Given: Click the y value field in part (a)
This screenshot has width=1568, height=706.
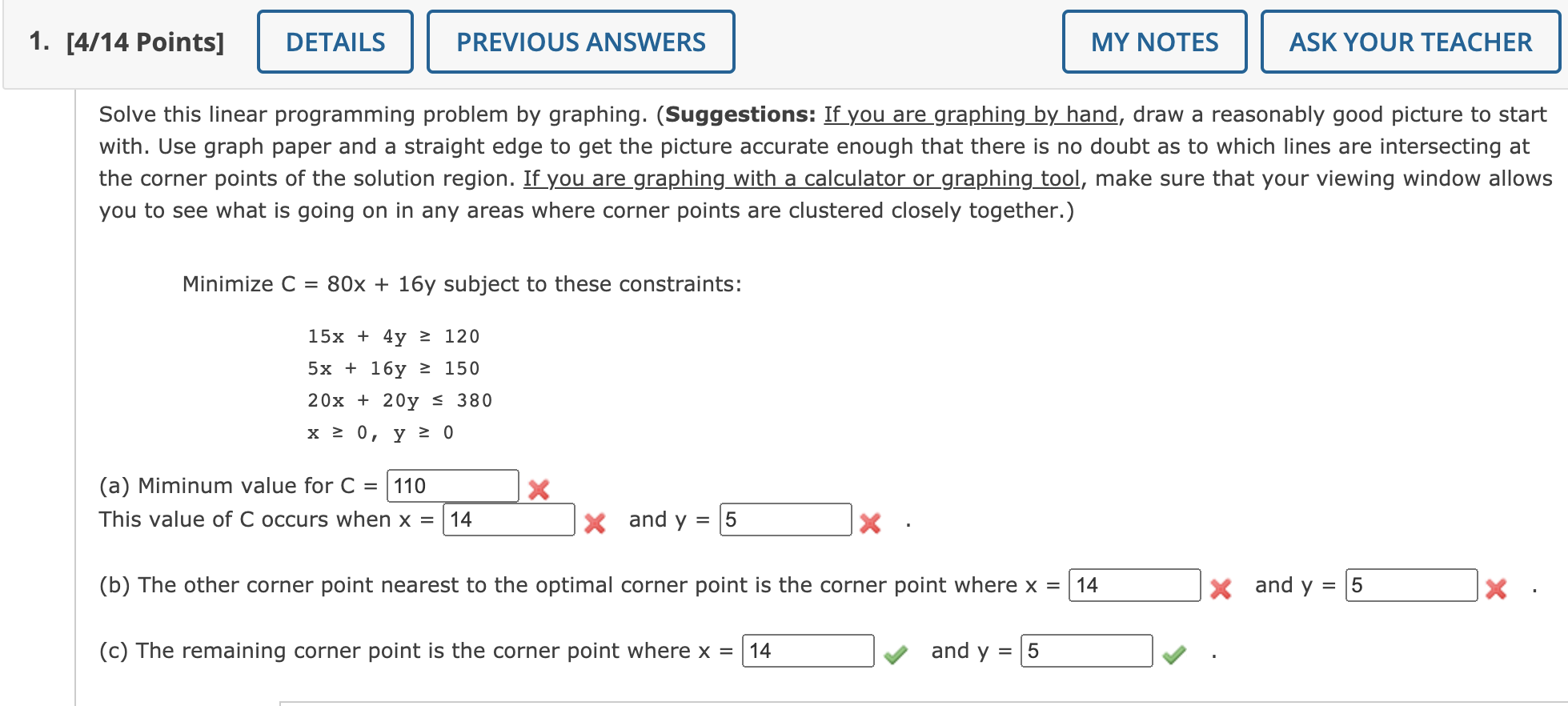Looking at the screenshot, I should point(786,520).
